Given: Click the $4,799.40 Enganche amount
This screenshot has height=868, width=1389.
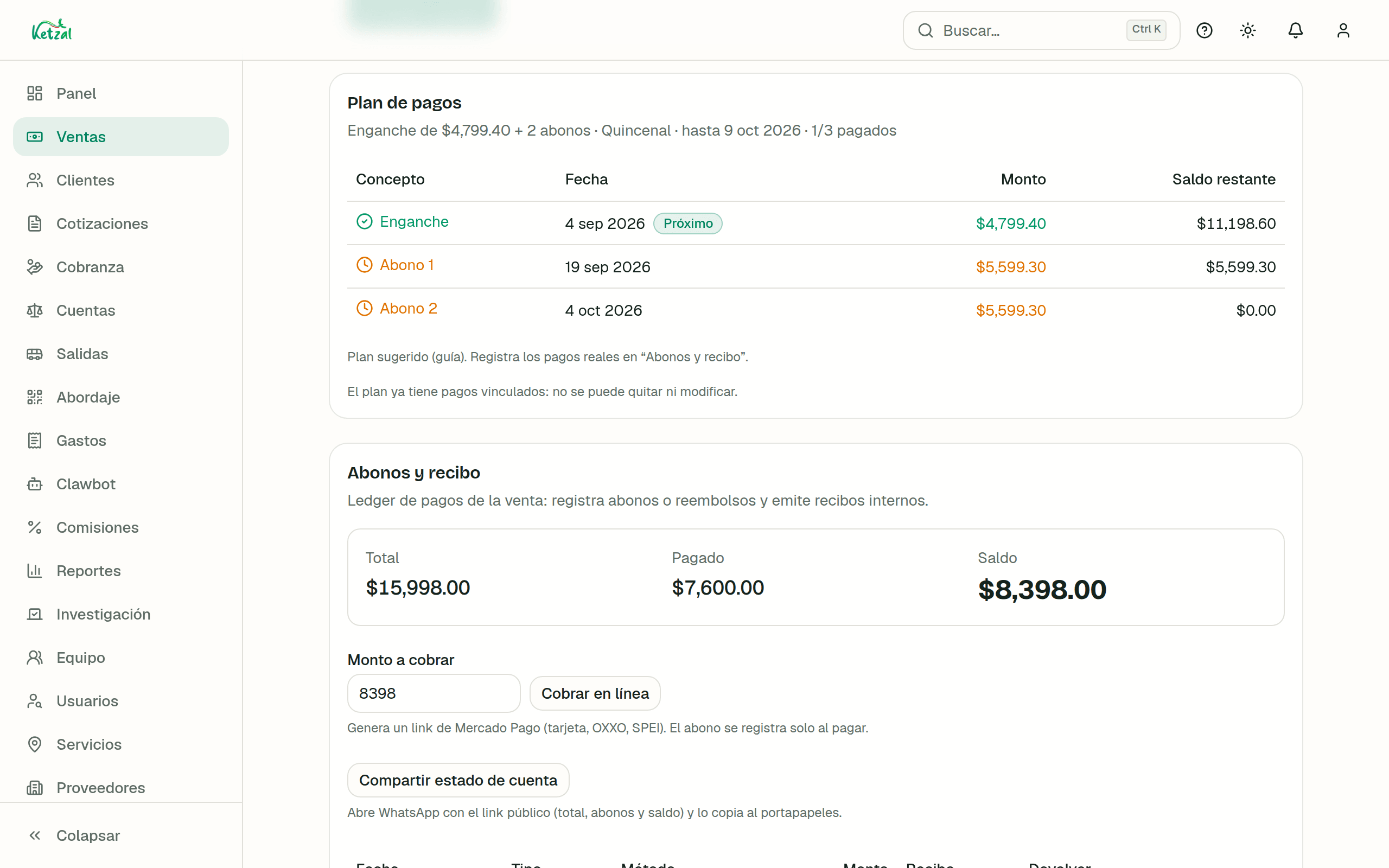Looking at the screenshot, I should pyautogui.click(x=1011, y=224).
